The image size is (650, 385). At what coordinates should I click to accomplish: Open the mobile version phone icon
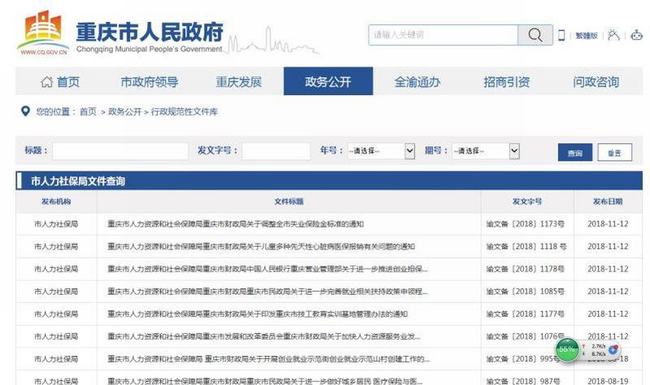pyautogui.click(x=561, y=35)
